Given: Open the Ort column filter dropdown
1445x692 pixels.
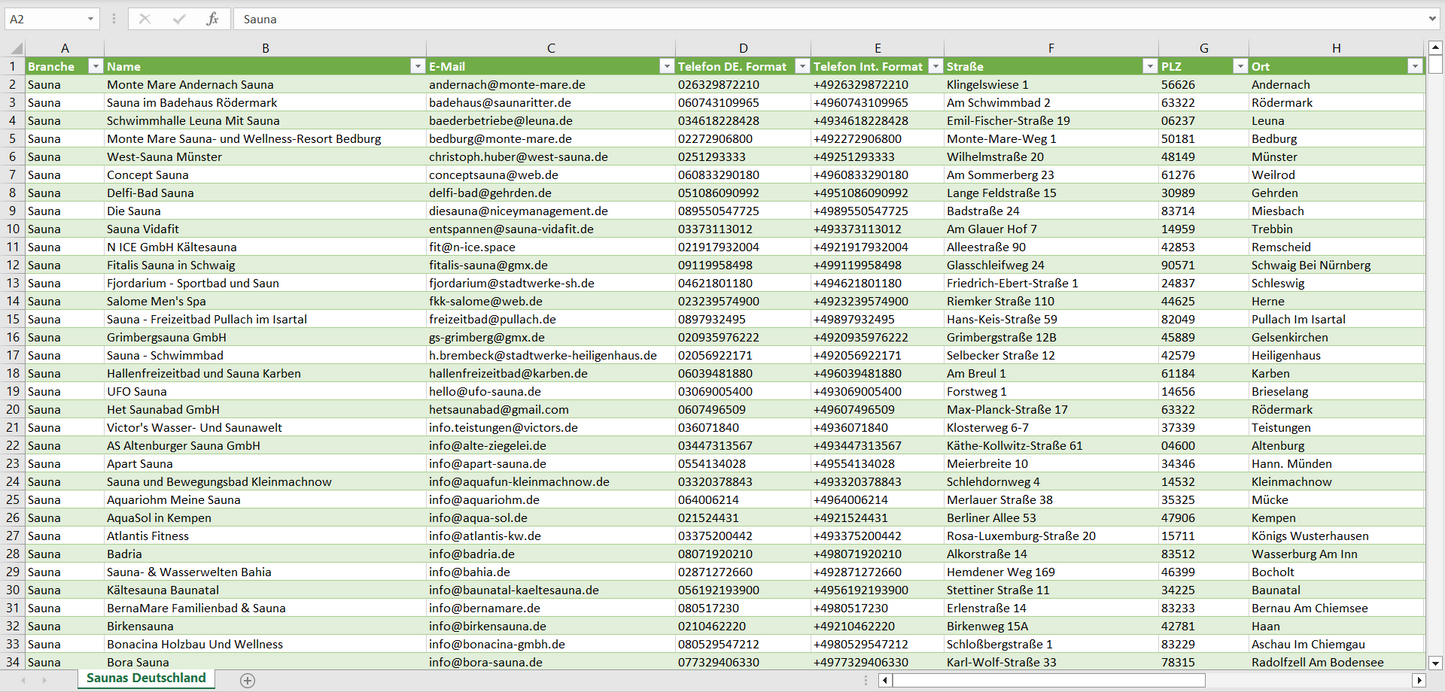Looking at the screenshot, I should (x=1415, y=66).
